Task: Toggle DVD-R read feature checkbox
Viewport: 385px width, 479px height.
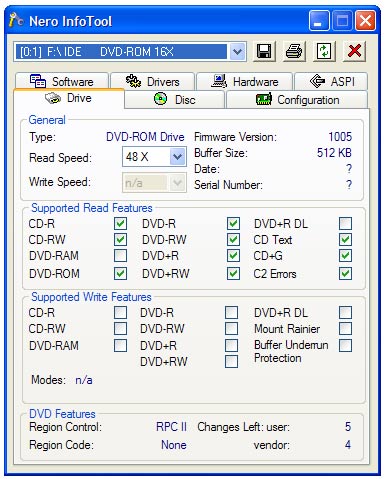Action: [x=233, y=223]
